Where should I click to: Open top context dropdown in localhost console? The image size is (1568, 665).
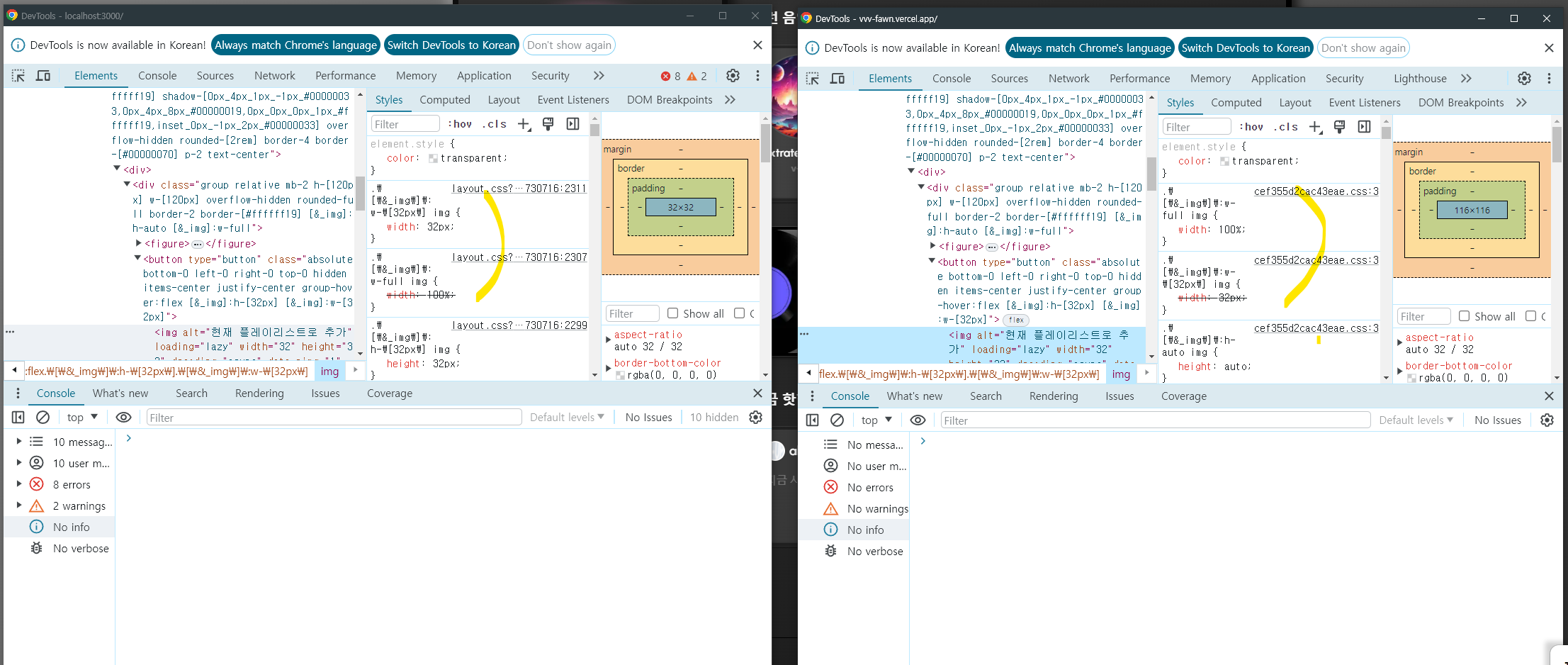82,418
